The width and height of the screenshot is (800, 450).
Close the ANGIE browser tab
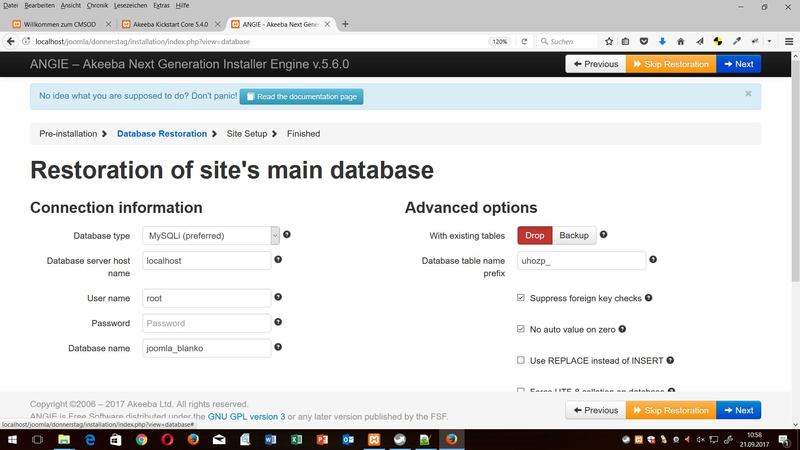point(327,24)
